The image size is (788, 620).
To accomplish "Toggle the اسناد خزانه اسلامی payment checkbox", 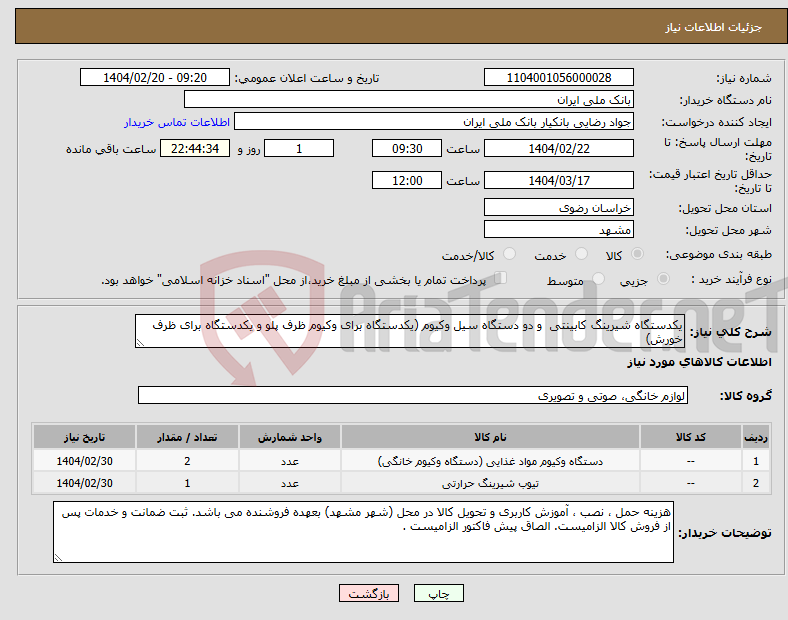I will point(501,278).
